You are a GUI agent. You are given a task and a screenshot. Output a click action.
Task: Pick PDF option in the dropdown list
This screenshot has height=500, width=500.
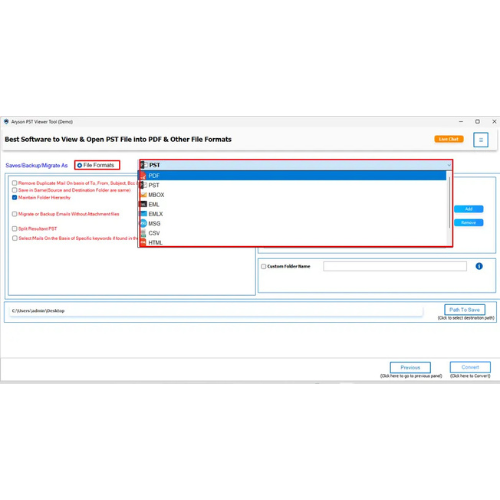tap(293, 176)
